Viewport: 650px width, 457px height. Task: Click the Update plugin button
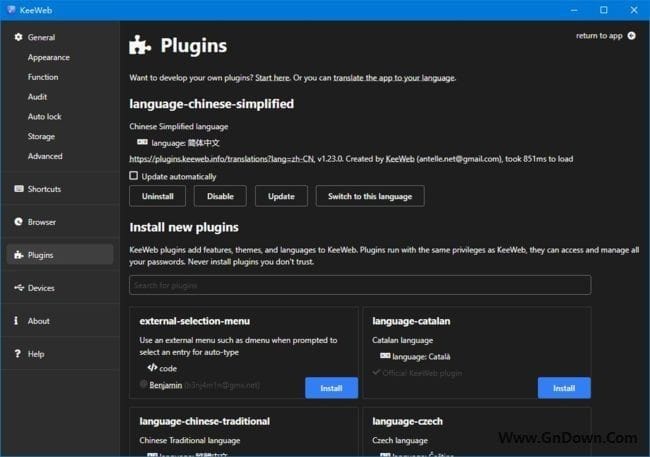point(281,196)
